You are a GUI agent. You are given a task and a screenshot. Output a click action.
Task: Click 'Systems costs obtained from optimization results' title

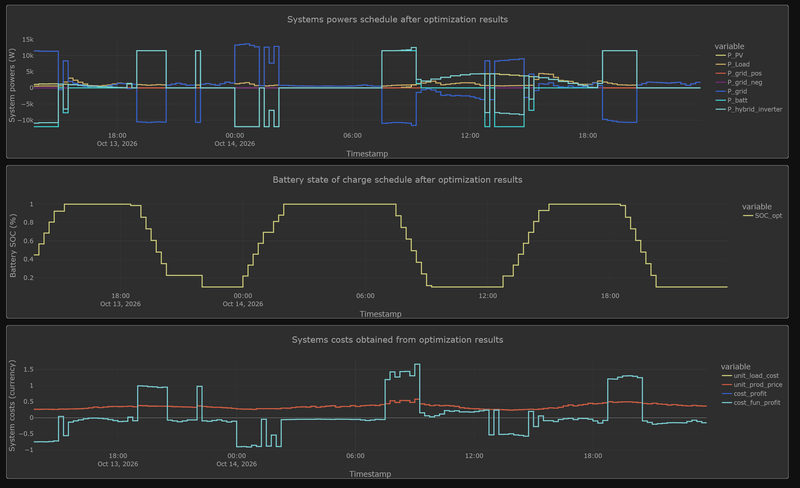[397, 340]
